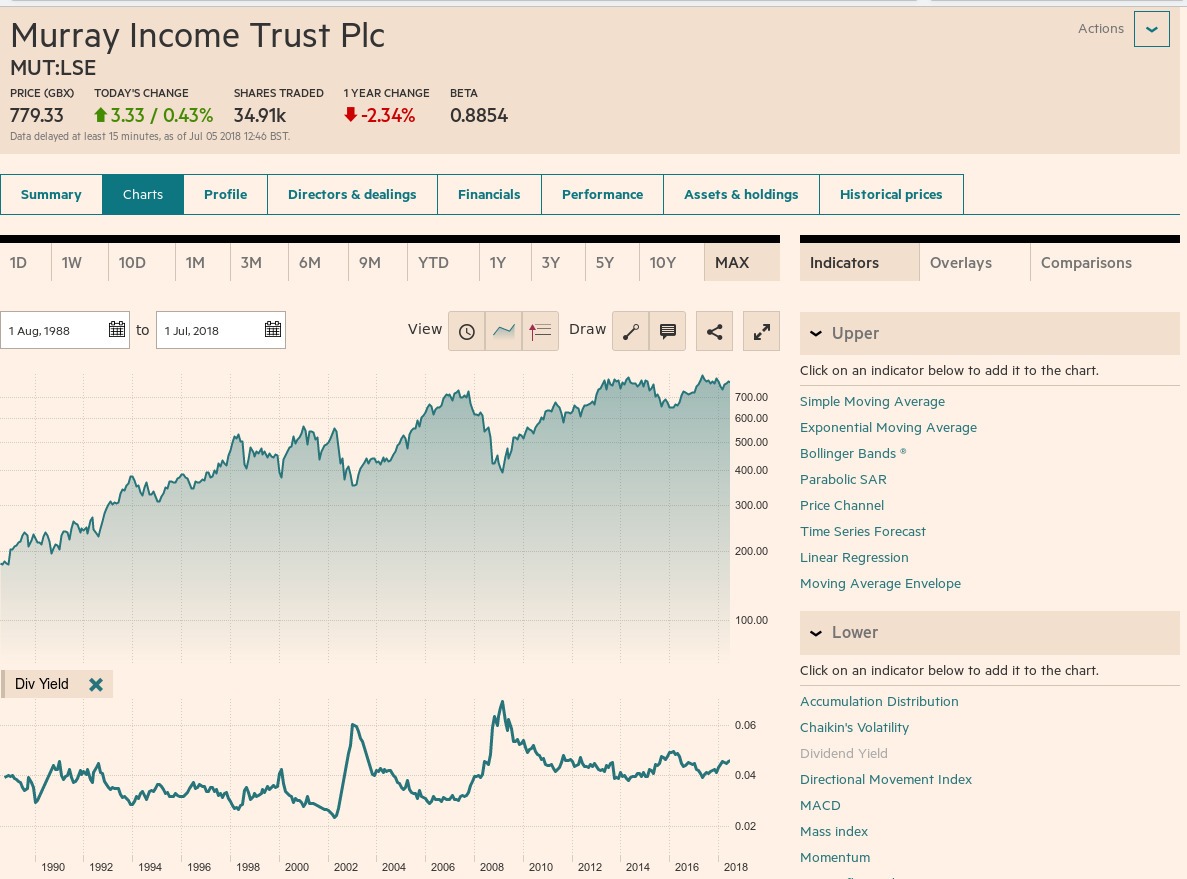Set chart range to 1W

pos(72,263)
